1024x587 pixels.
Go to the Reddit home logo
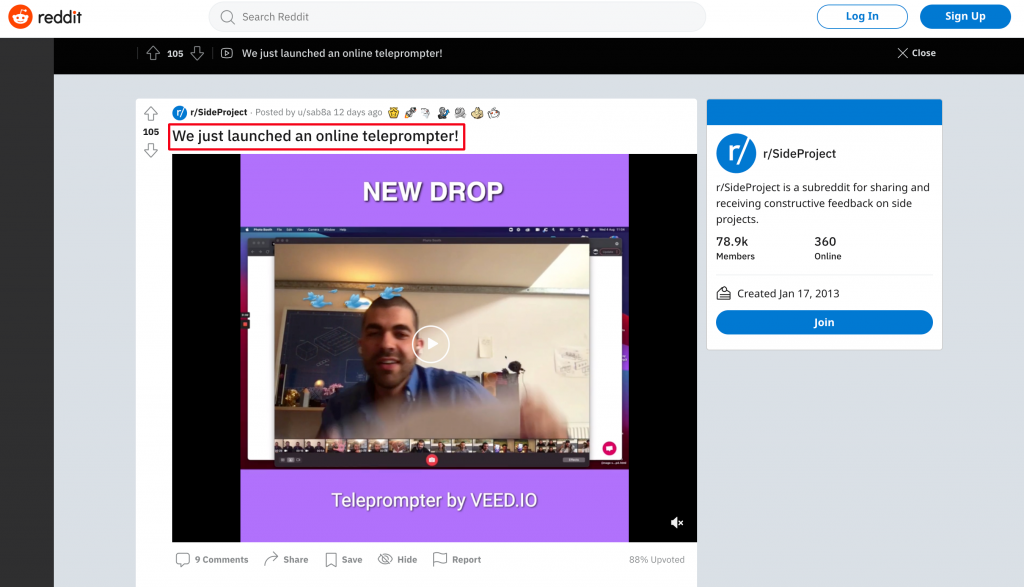click(x=45, y=17)
